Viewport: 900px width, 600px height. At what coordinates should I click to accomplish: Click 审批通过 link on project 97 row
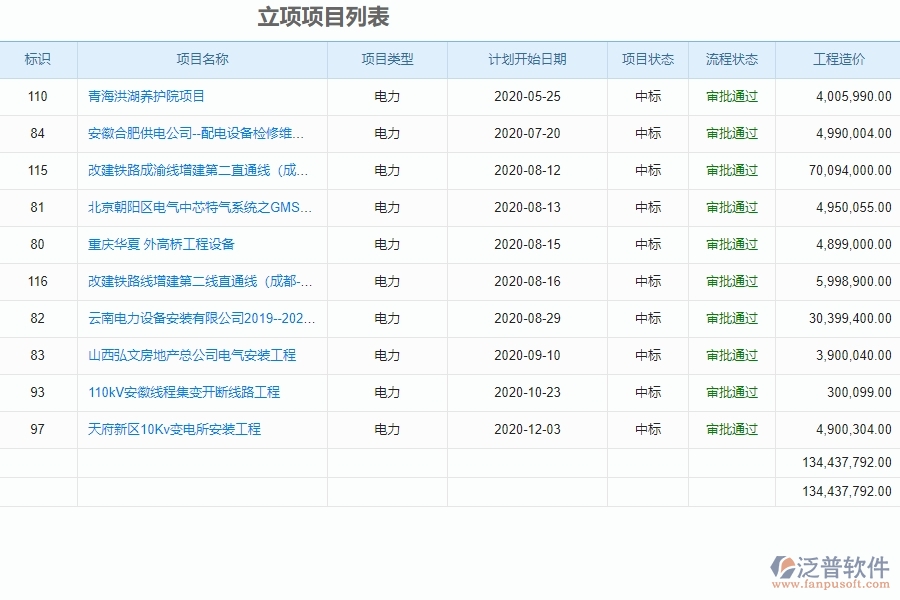pos(732,429)
